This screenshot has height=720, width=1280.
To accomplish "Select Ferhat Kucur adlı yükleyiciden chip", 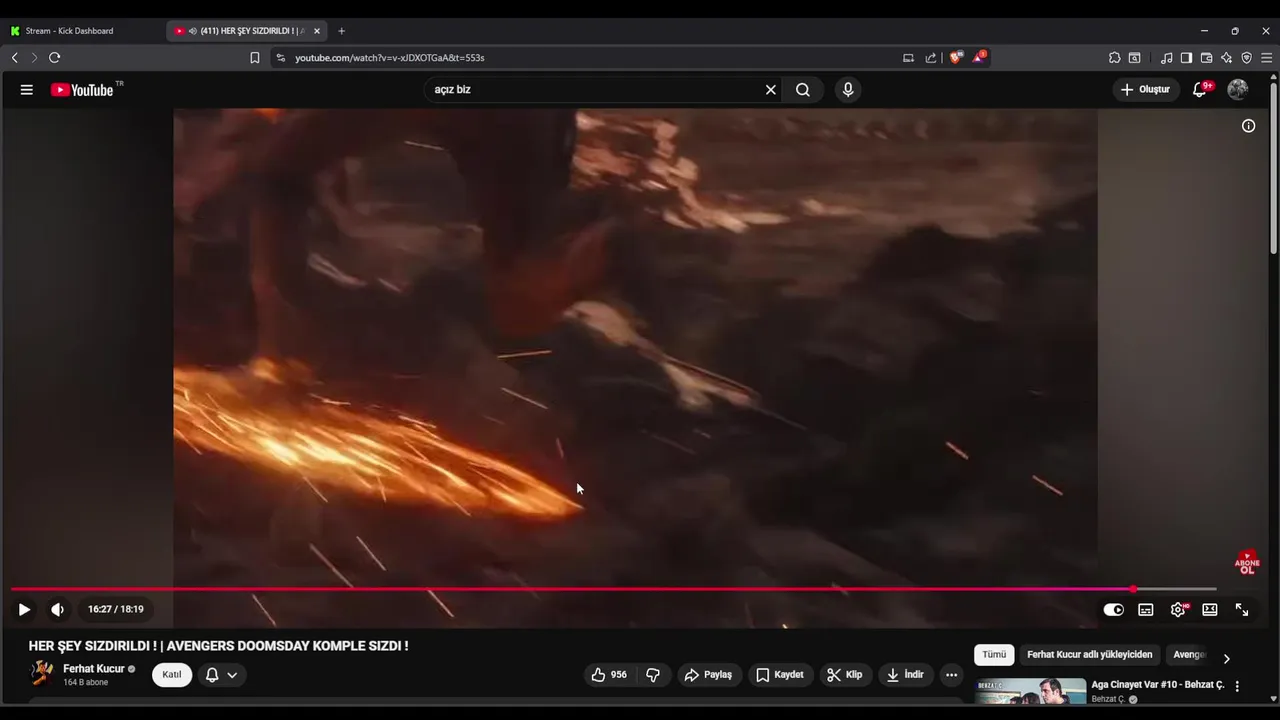I will [x=1090, y=655].
